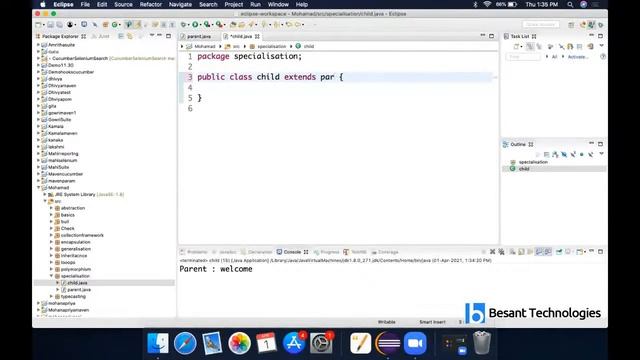Open Zoom from the Dock
This screenshot has height=360, width=640.
tap(415, 343)
